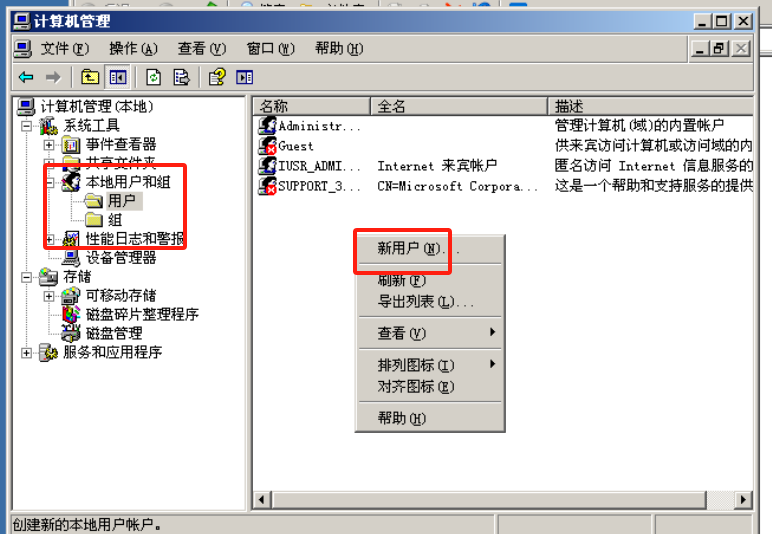Collapse the 存储 tree node
Image resolution: width=772 pixels, height=534 pixels.
tap(27, 277)
